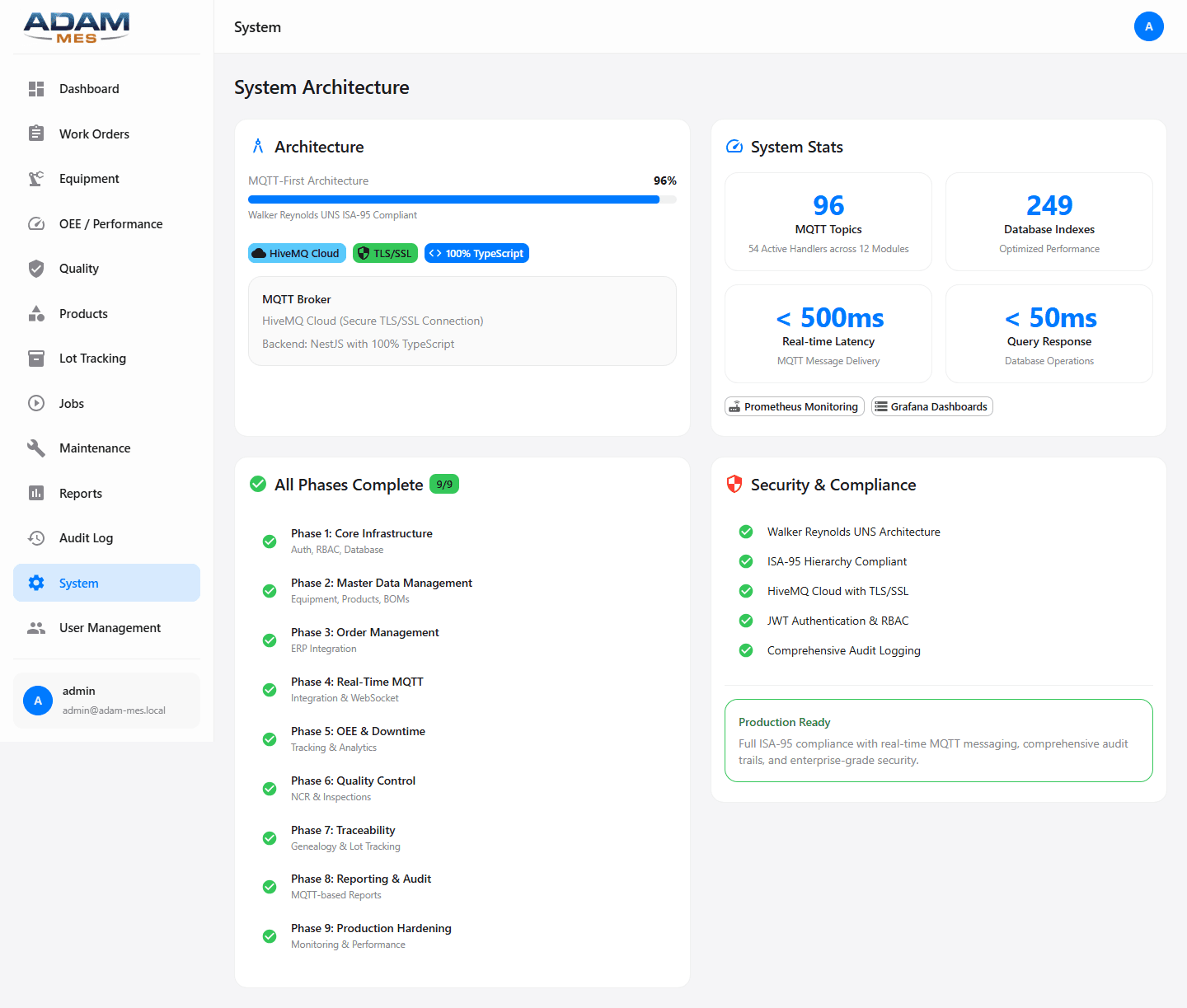Click the Reports bar-chart icon
1187x1008 pixels.
[36, 493]
